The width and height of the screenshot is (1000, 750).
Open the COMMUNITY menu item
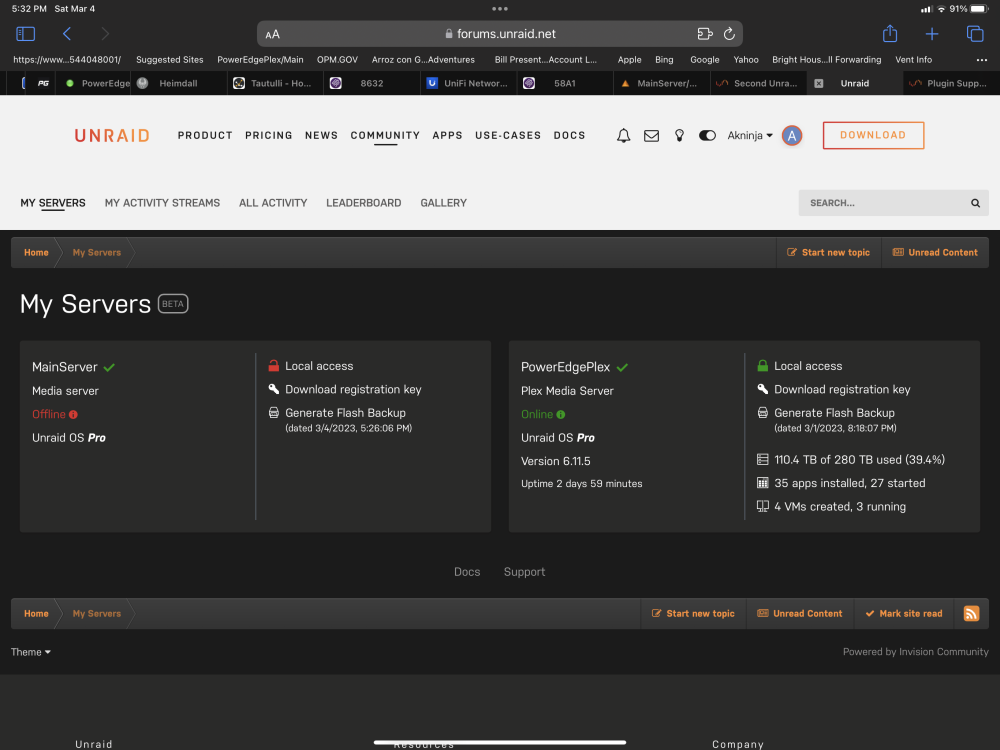(385, 135)
